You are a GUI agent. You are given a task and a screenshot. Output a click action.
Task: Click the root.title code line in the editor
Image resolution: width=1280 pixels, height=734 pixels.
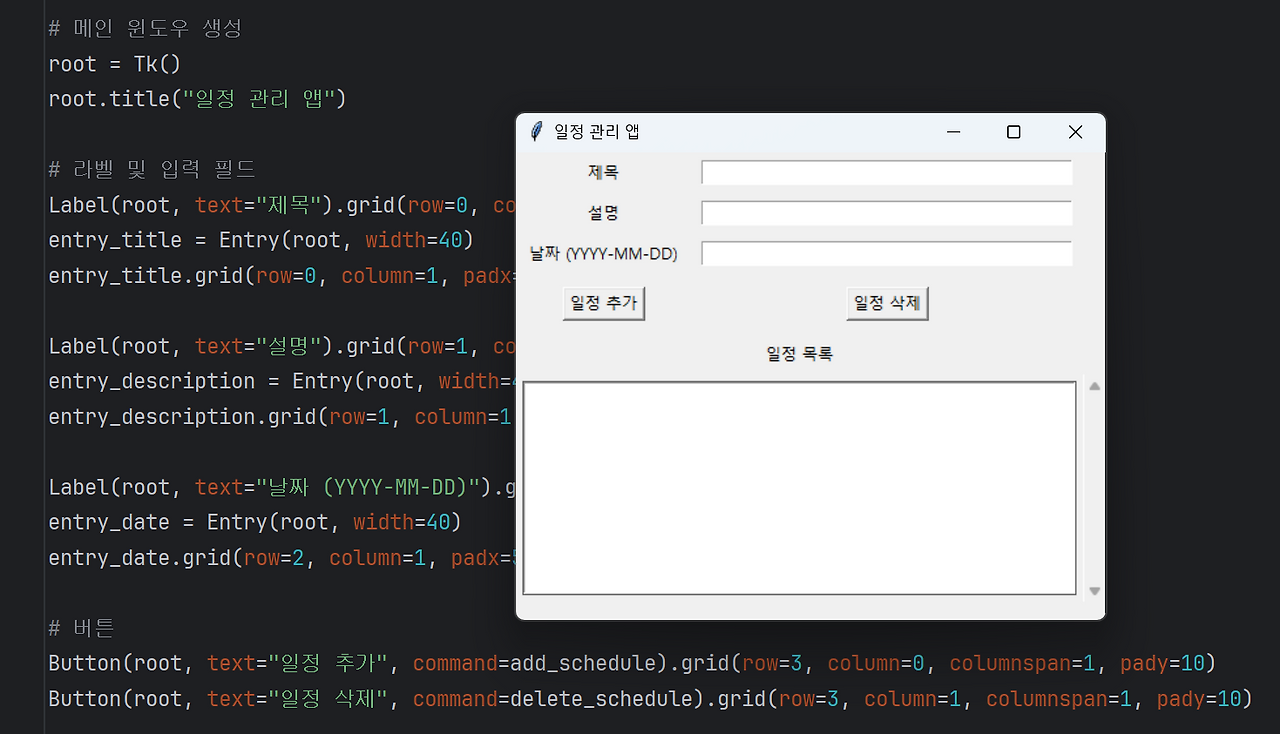coord(197,98)
